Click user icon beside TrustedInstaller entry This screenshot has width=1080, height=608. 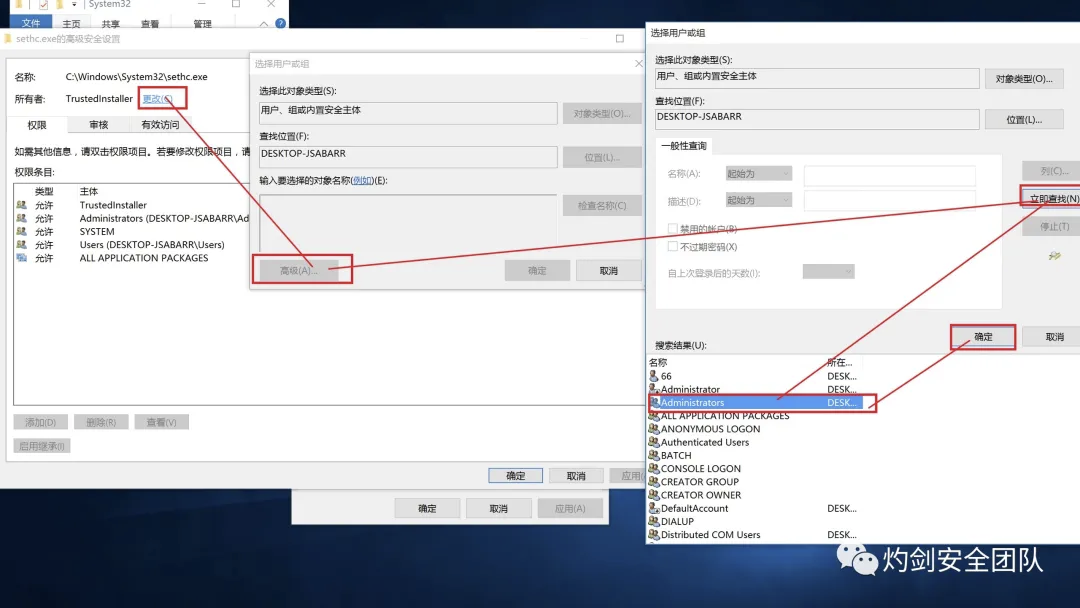pos(22,205)
